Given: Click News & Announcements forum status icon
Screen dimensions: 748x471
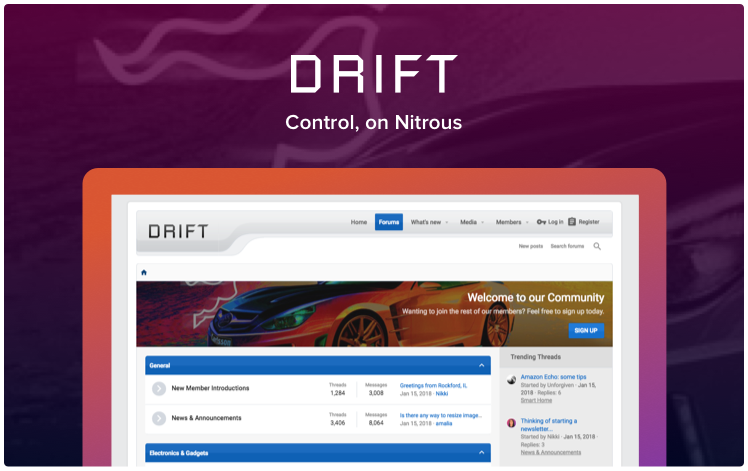Looking at the screenshot, I should point(159,418).
